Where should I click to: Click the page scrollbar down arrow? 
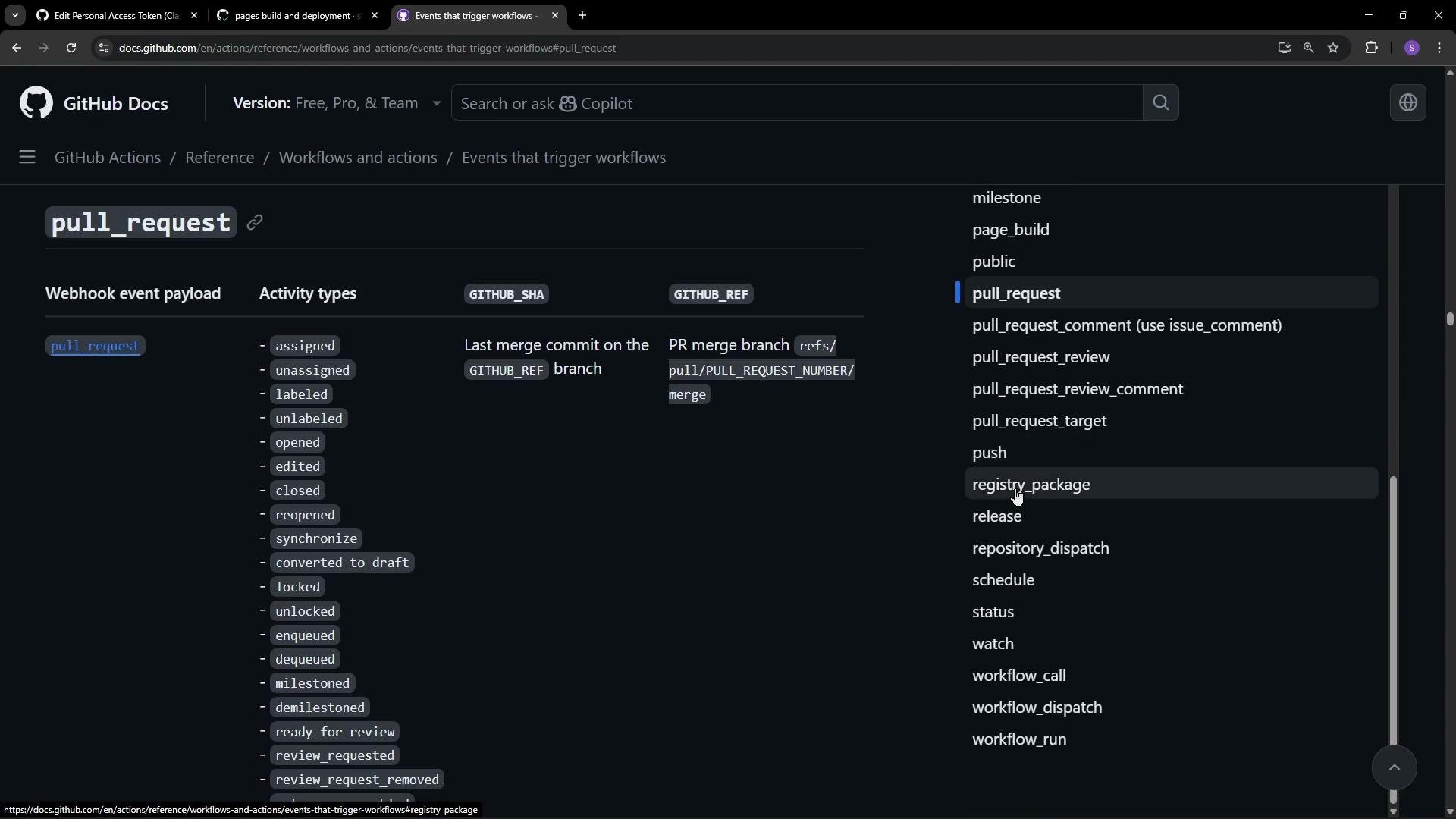click(x=1449, y=811)
